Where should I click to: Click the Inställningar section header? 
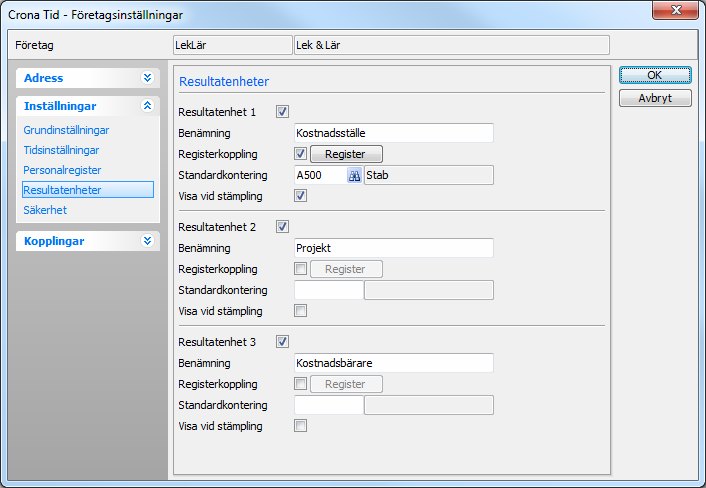(88, 106)
